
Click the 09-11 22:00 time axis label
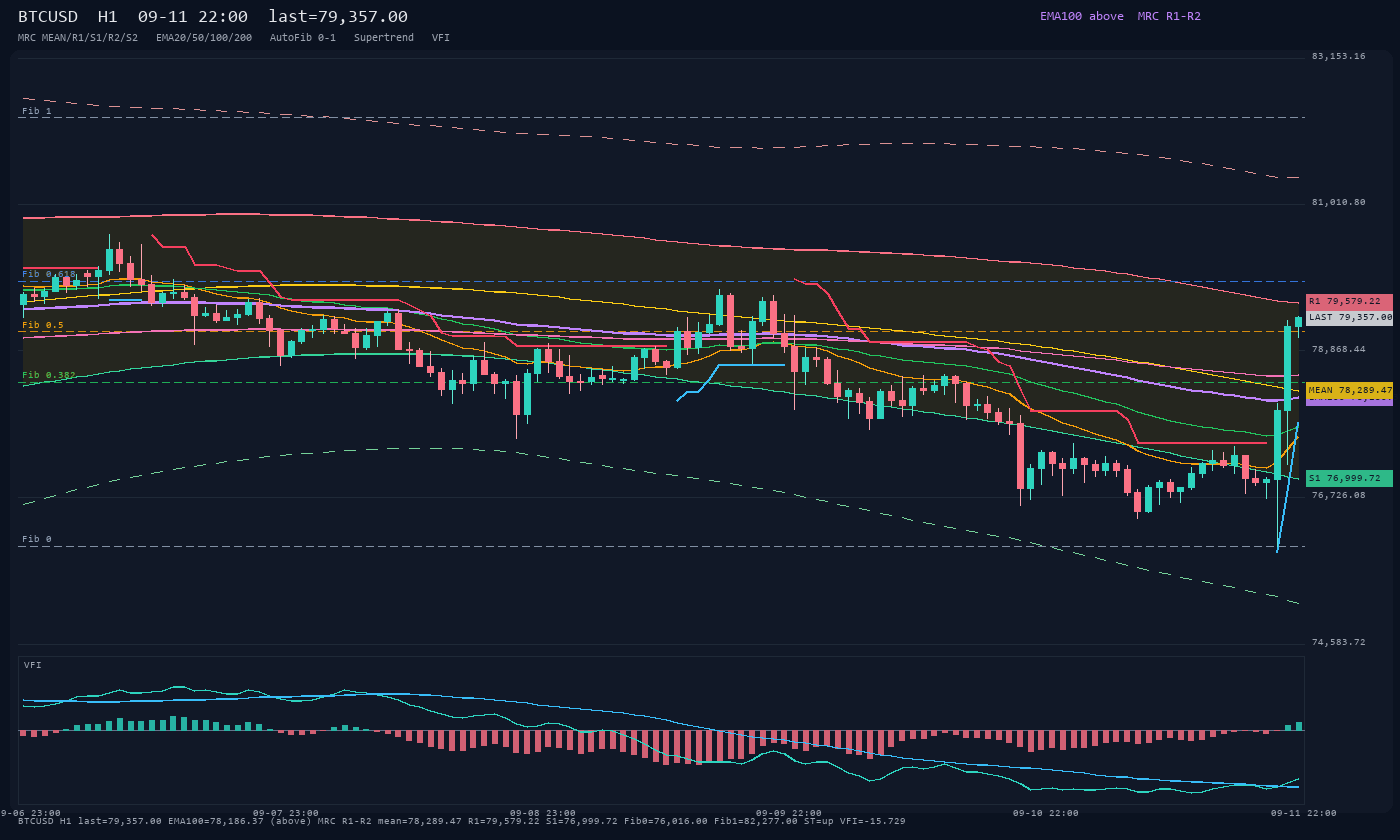pos(1303,813)
